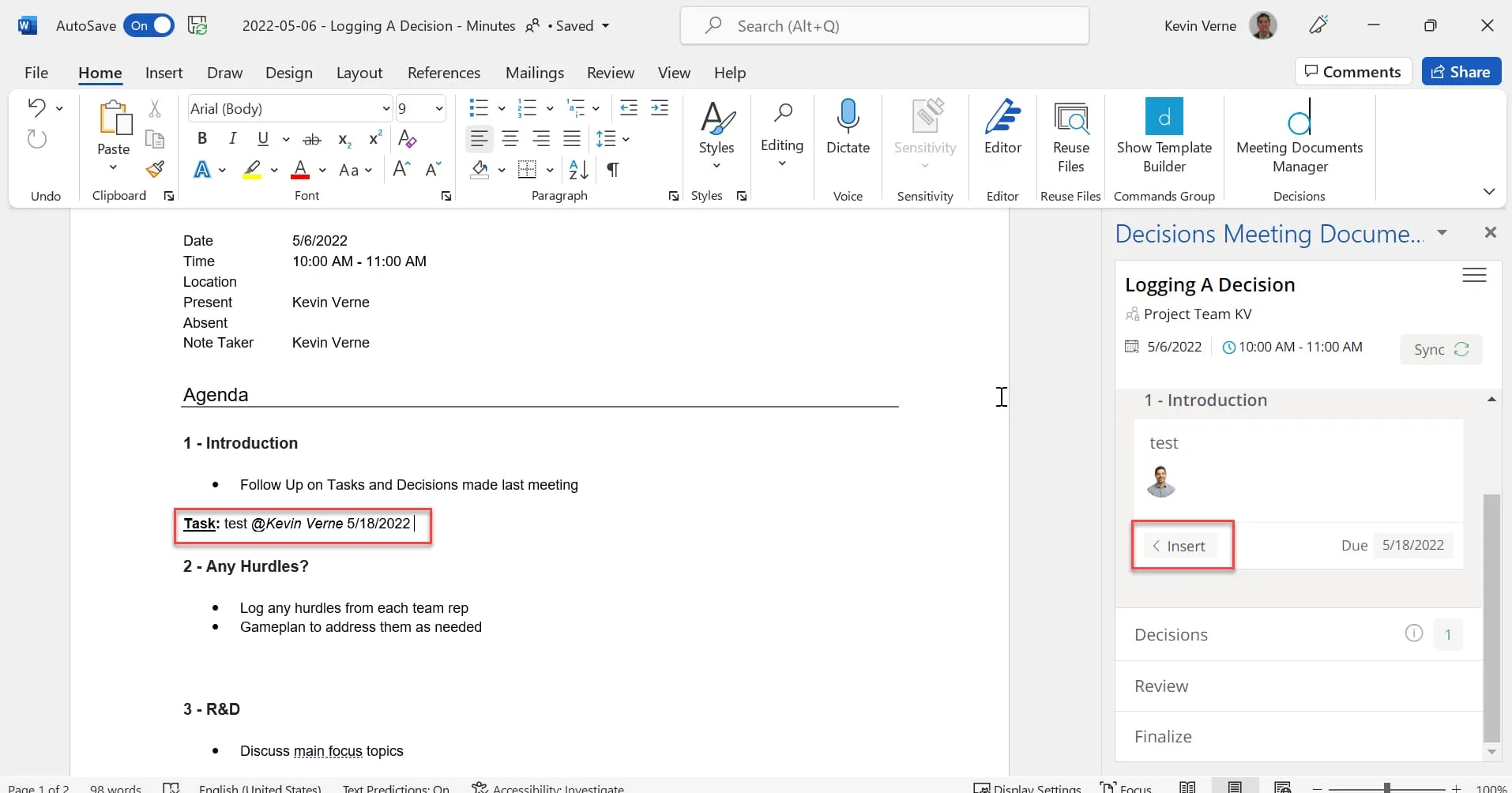Collapse the 1 - Introduction section
Image resolution: width=1512 pixels, height=793 pixels.
(1491, 400)
